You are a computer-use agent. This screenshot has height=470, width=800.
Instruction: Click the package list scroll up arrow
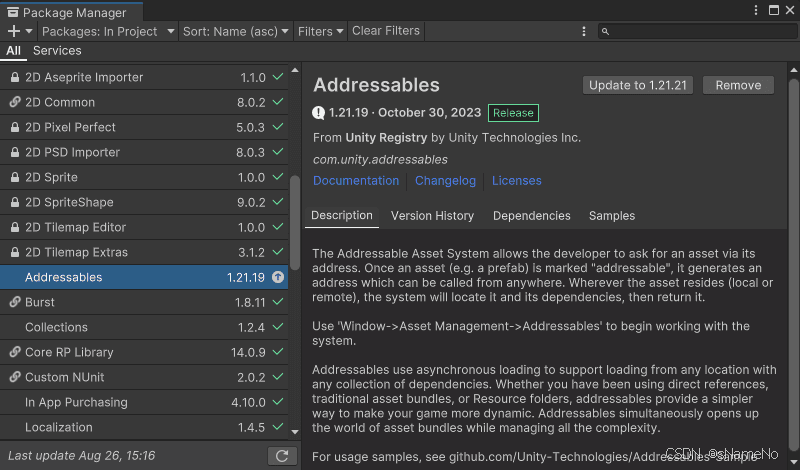295,70
